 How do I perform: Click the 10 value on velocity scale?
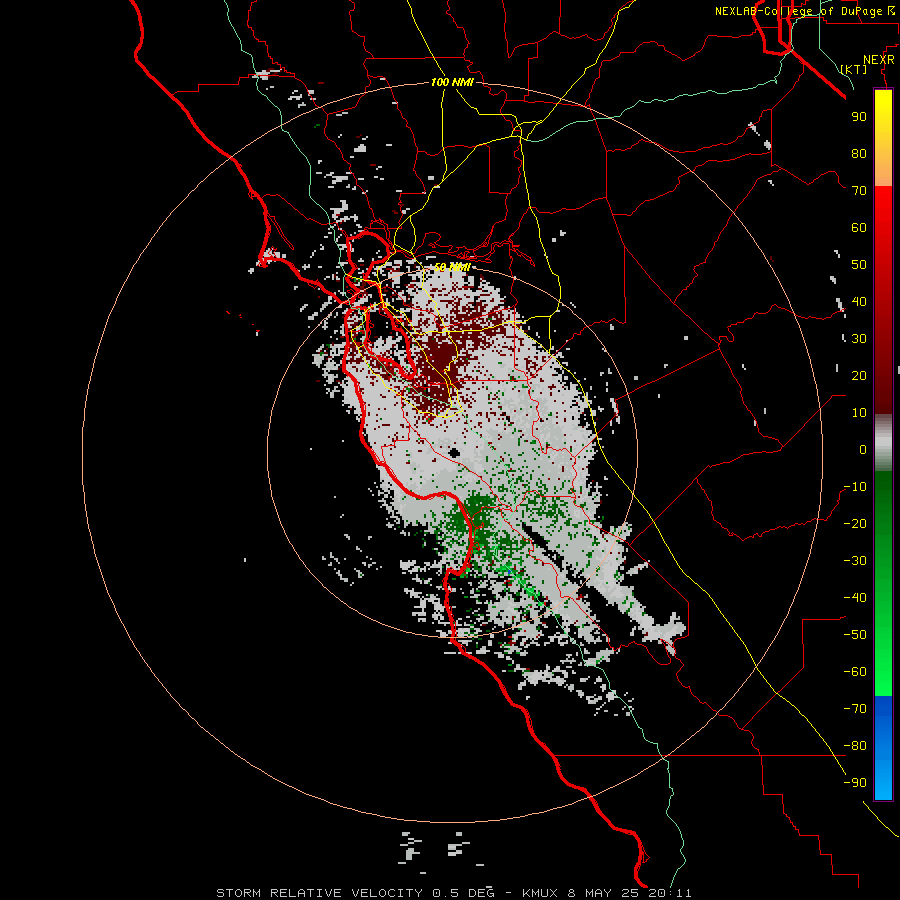click(859, 413)
